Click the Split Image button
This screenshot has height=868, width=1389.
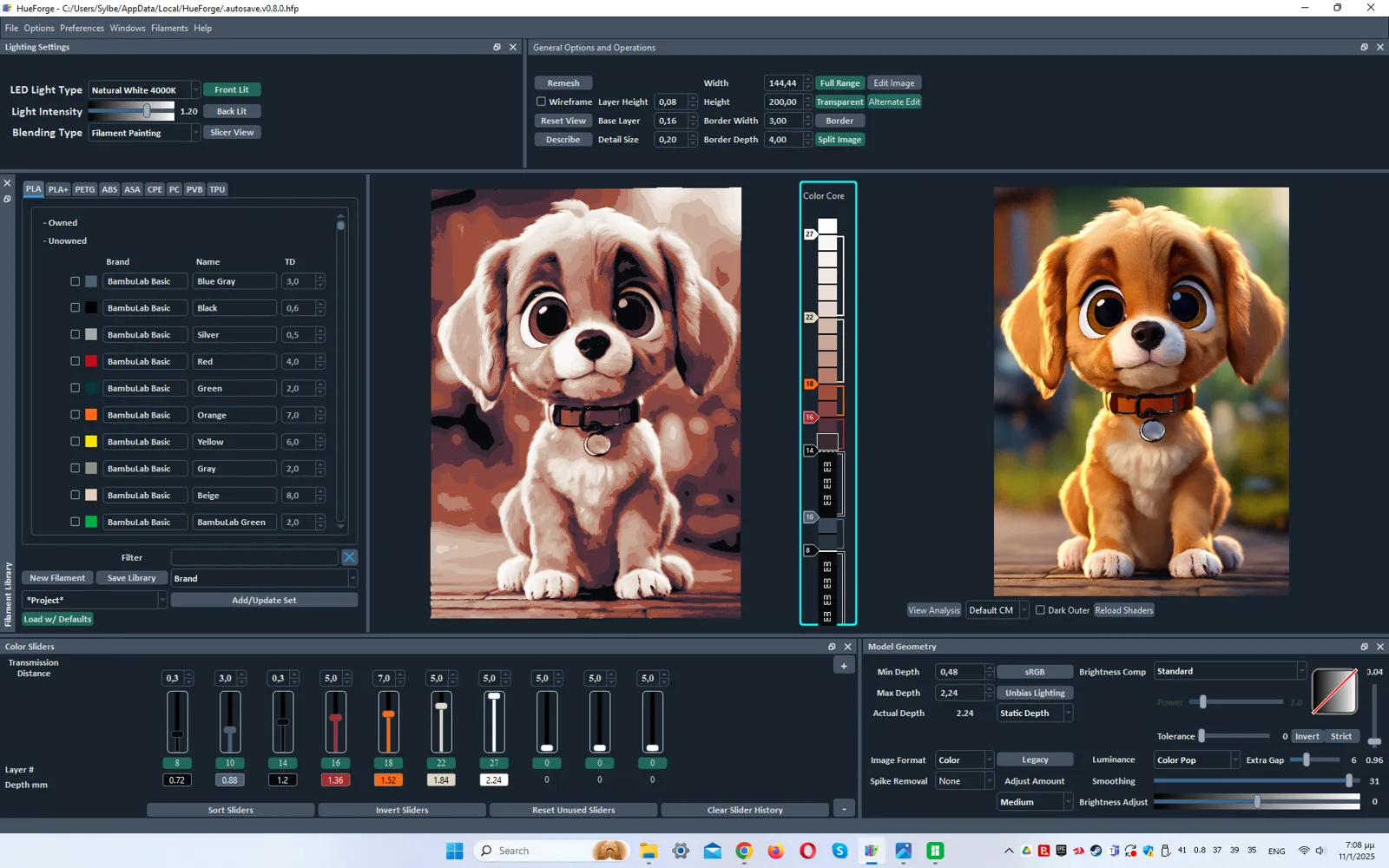pos(839,140)
